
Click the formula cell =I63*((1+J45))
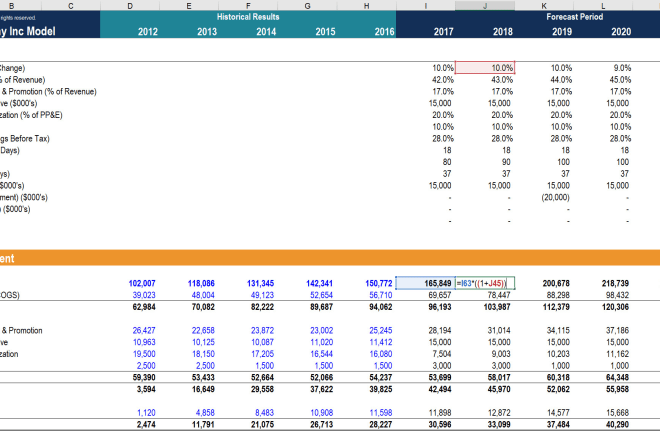click(x=485, y=283)
